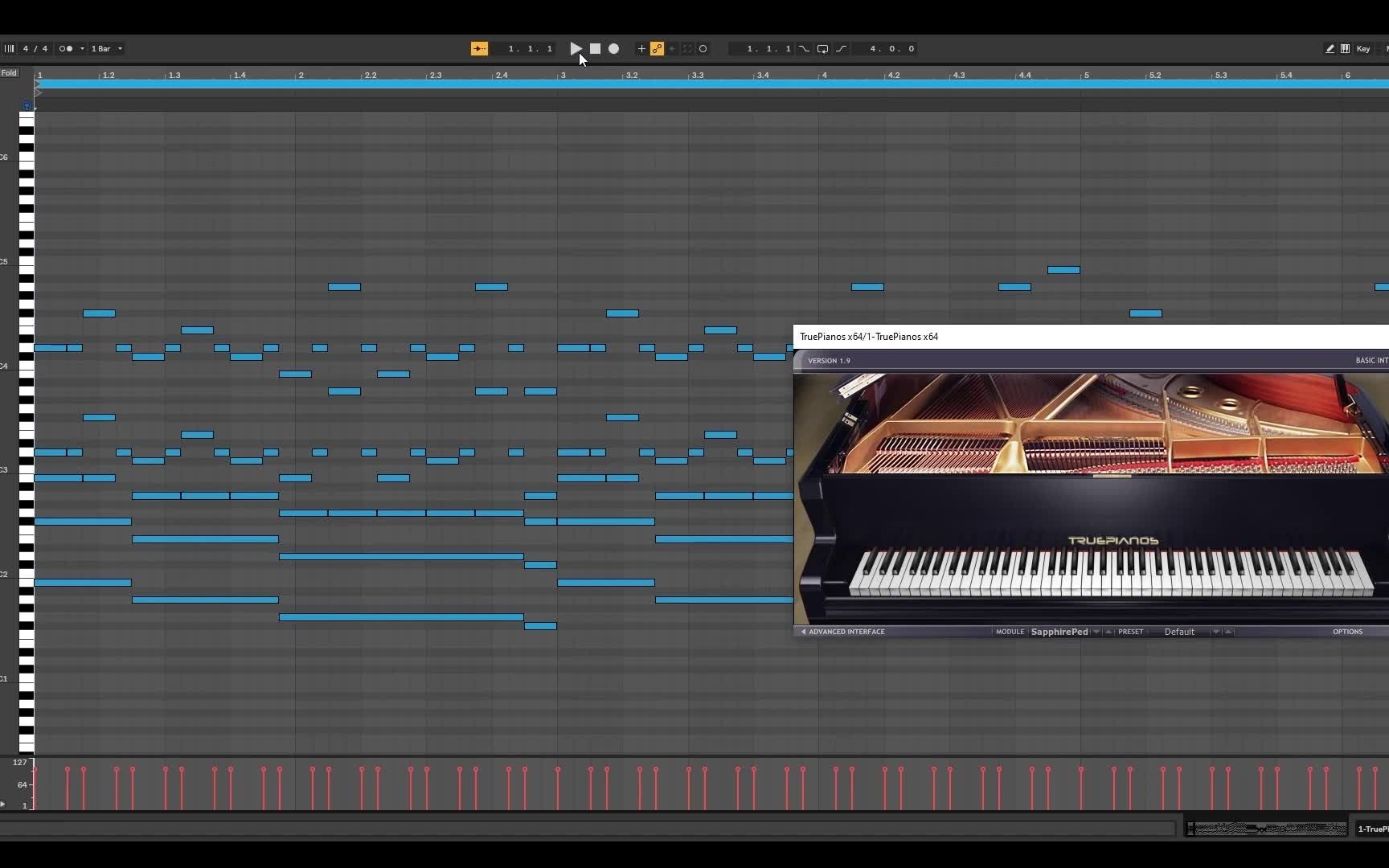The width and height of the screenshot is (1389, 868).
Task: Toggle the Session Record circle button
Action: pos(703,48)
